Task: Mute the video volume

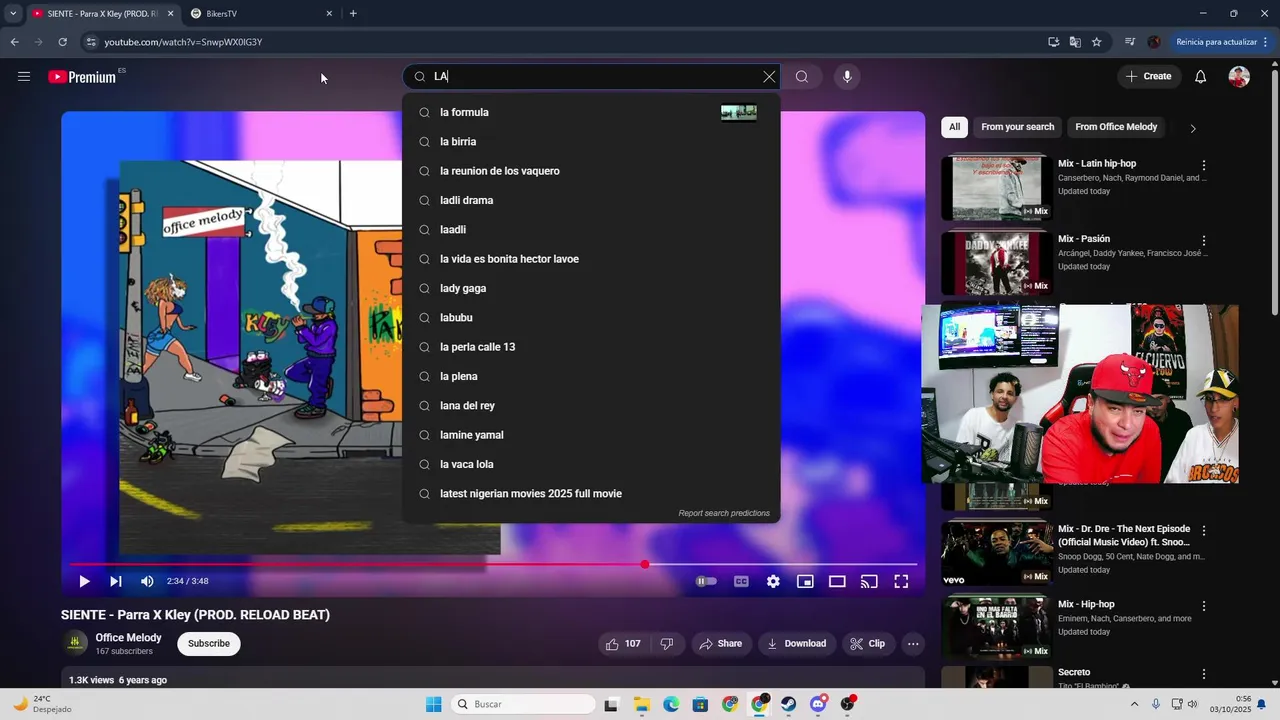Action: (147, 581)
